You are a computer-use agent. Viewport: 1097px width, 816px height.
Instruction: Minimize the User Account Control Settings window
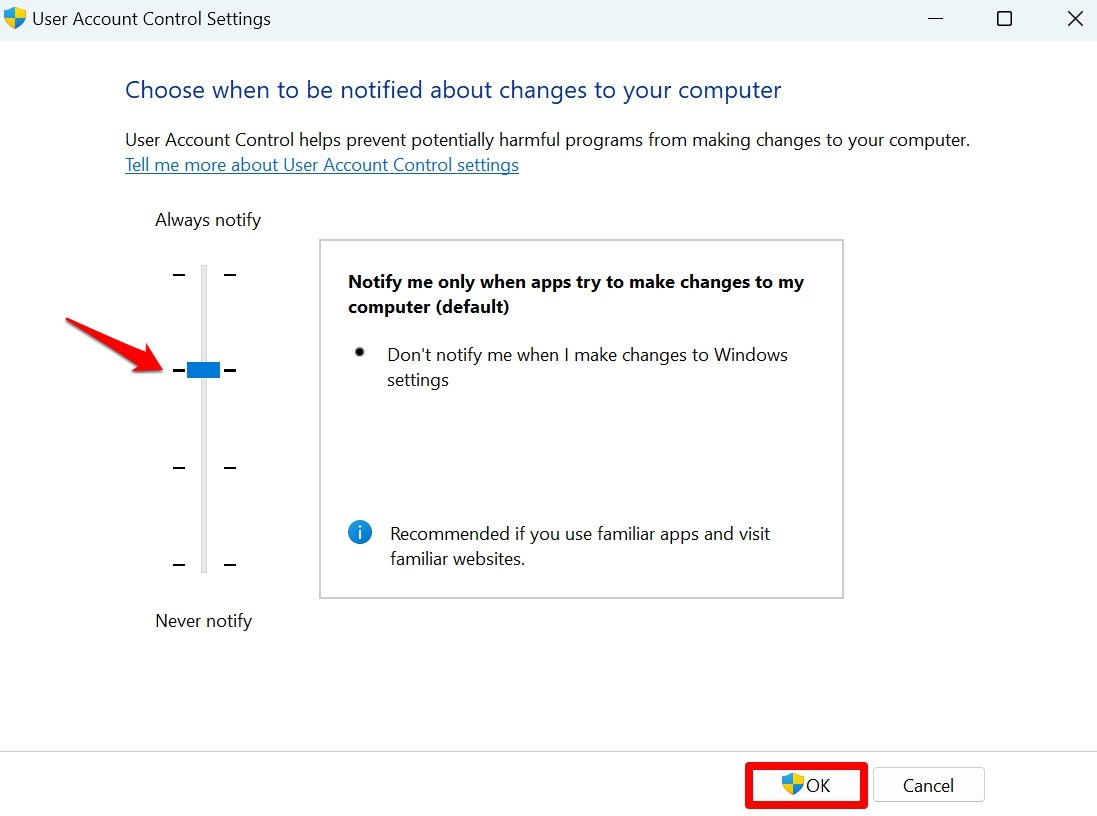[x=935, y=19]
